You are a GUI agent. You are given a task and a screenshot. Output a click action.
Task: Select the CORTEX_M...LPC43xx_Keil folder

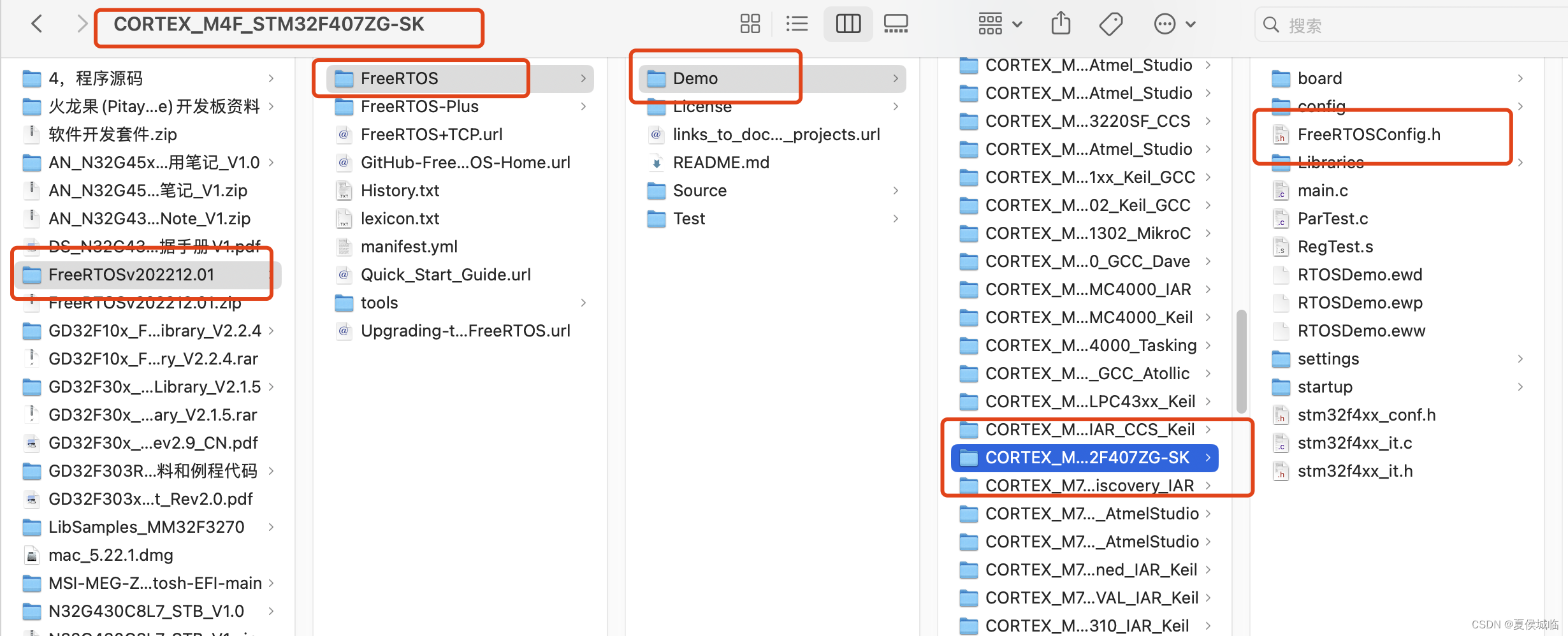tap(1085, 401)
